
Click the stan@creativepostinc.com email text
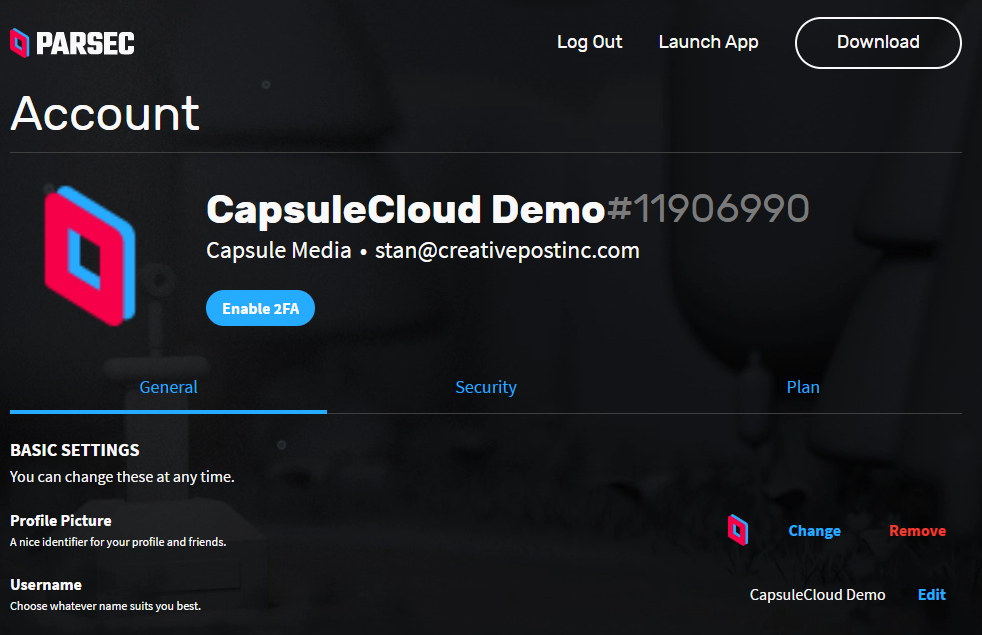coord(507,251)
